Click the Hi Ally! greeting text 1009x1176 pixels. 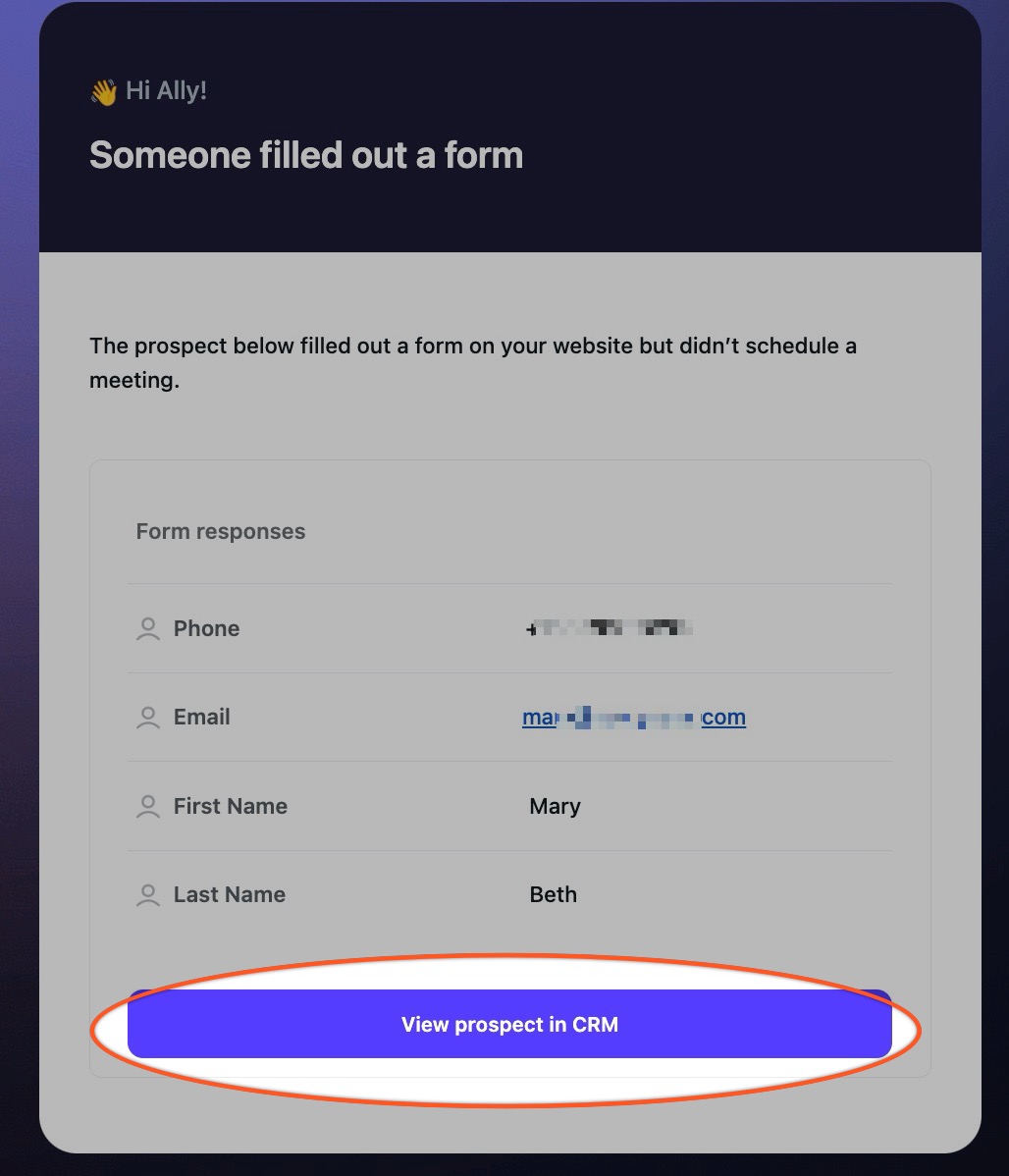coord(166,90)
